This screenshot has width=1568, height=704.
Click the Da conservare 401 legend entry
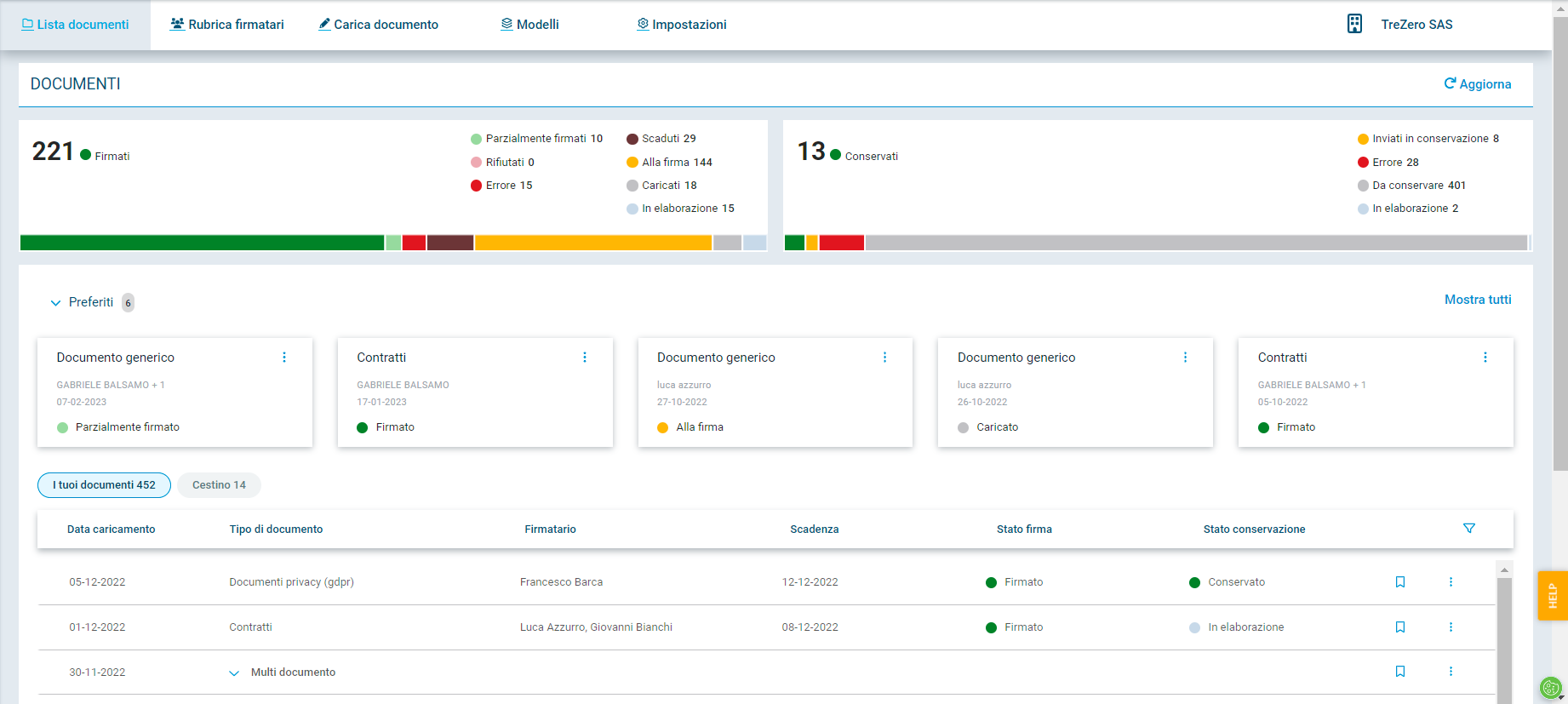pos(1411,186)
